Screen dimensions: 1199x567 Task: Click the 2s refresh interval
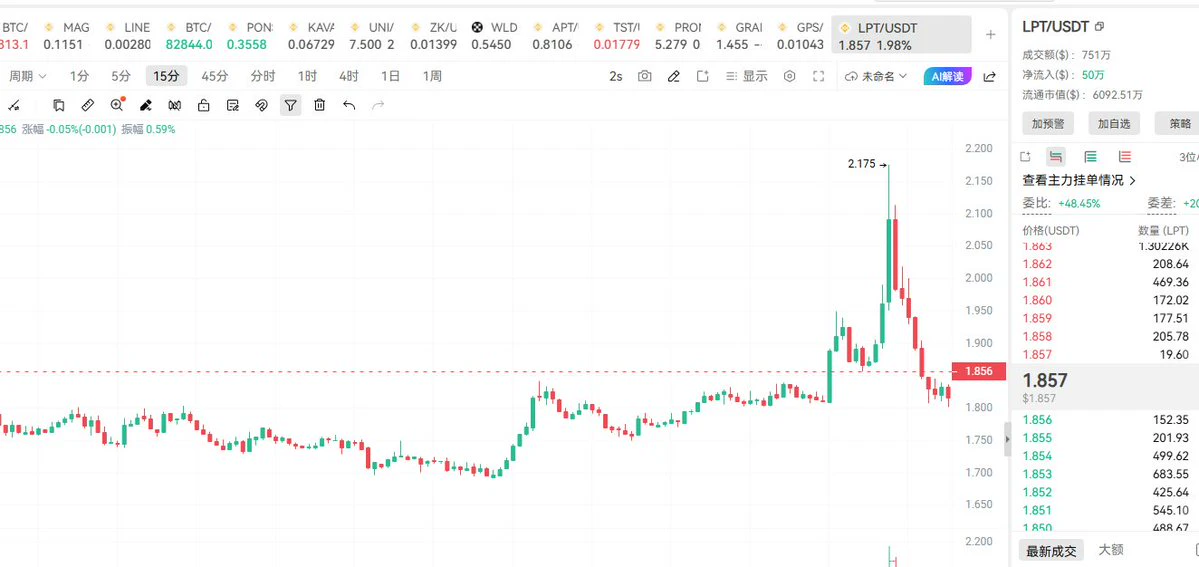(x=616, y=77)
